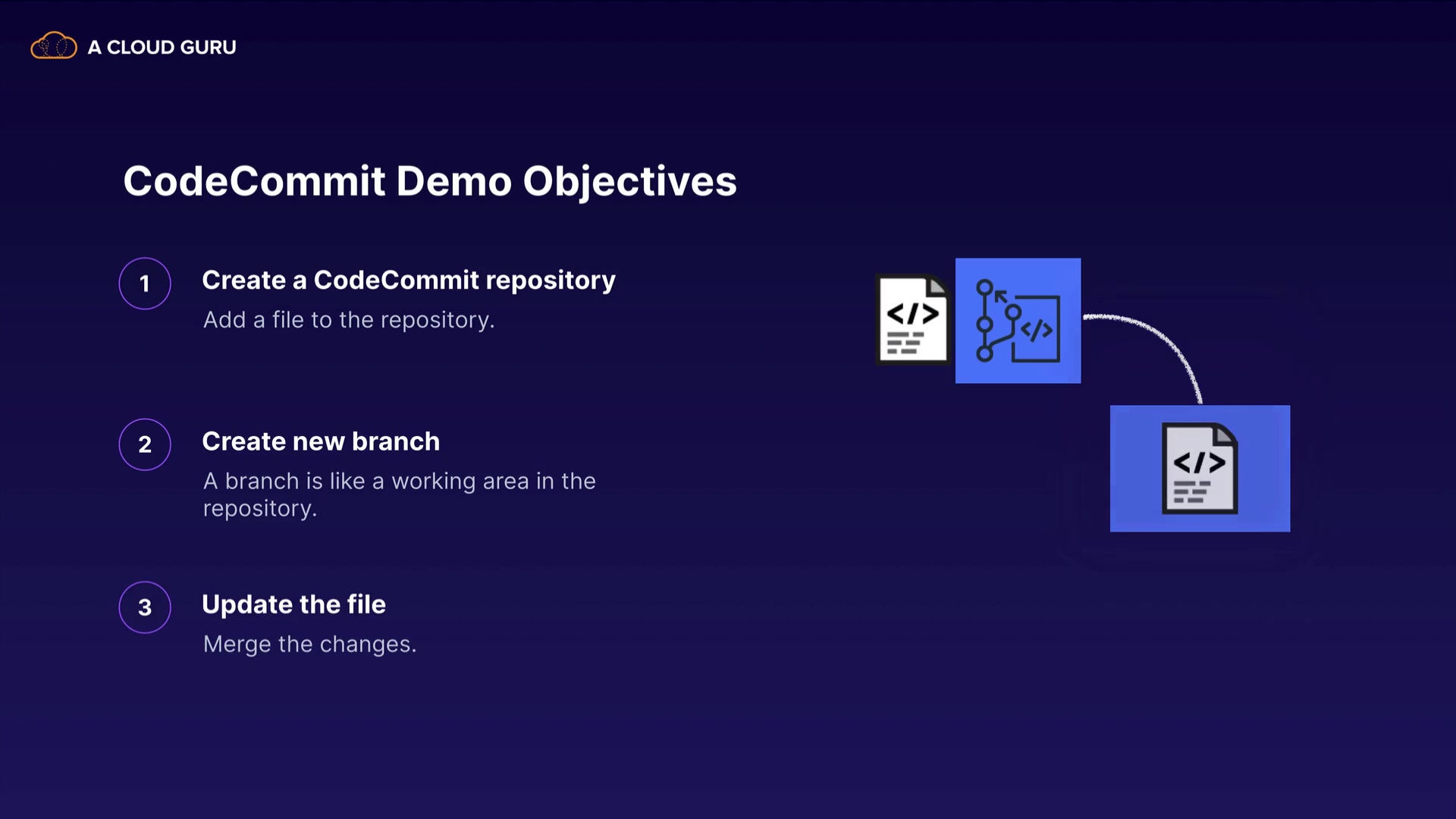Click the word Objectives in the title
Screen dimensions: 1456x819
pos(629,181)
